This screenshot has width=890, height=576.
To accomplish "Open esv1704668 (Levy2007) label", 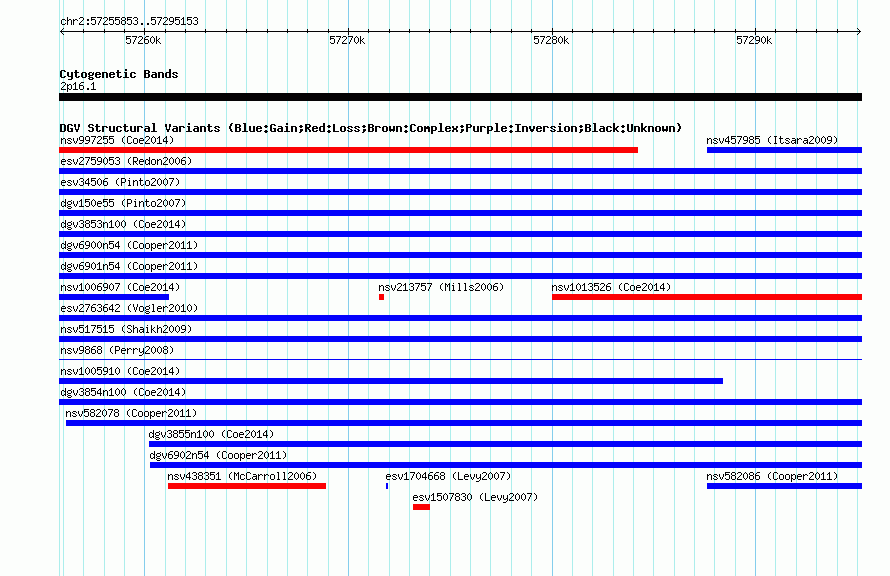I will tap(448, 476).
